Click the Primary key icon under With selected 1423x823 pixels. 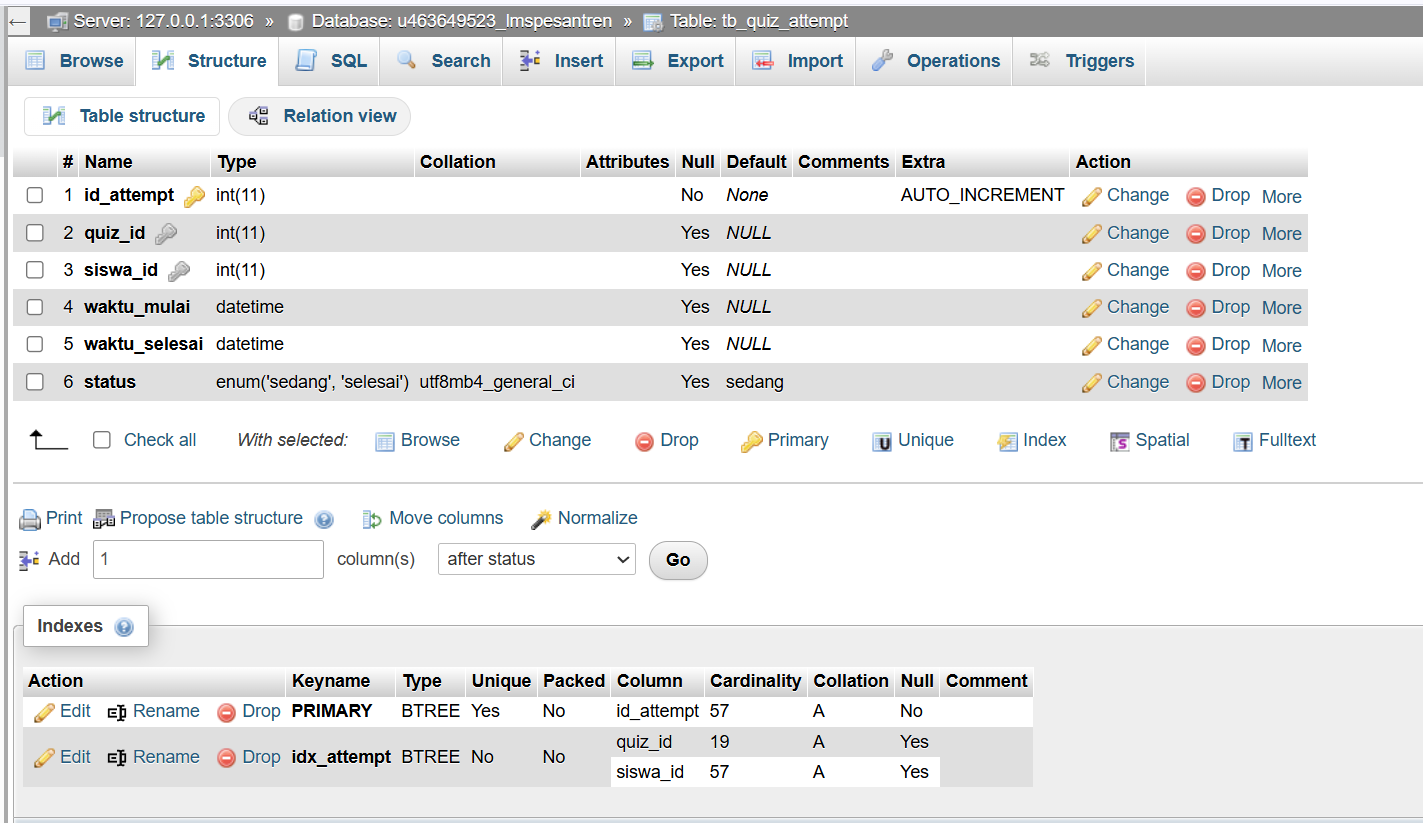(751, 442)
